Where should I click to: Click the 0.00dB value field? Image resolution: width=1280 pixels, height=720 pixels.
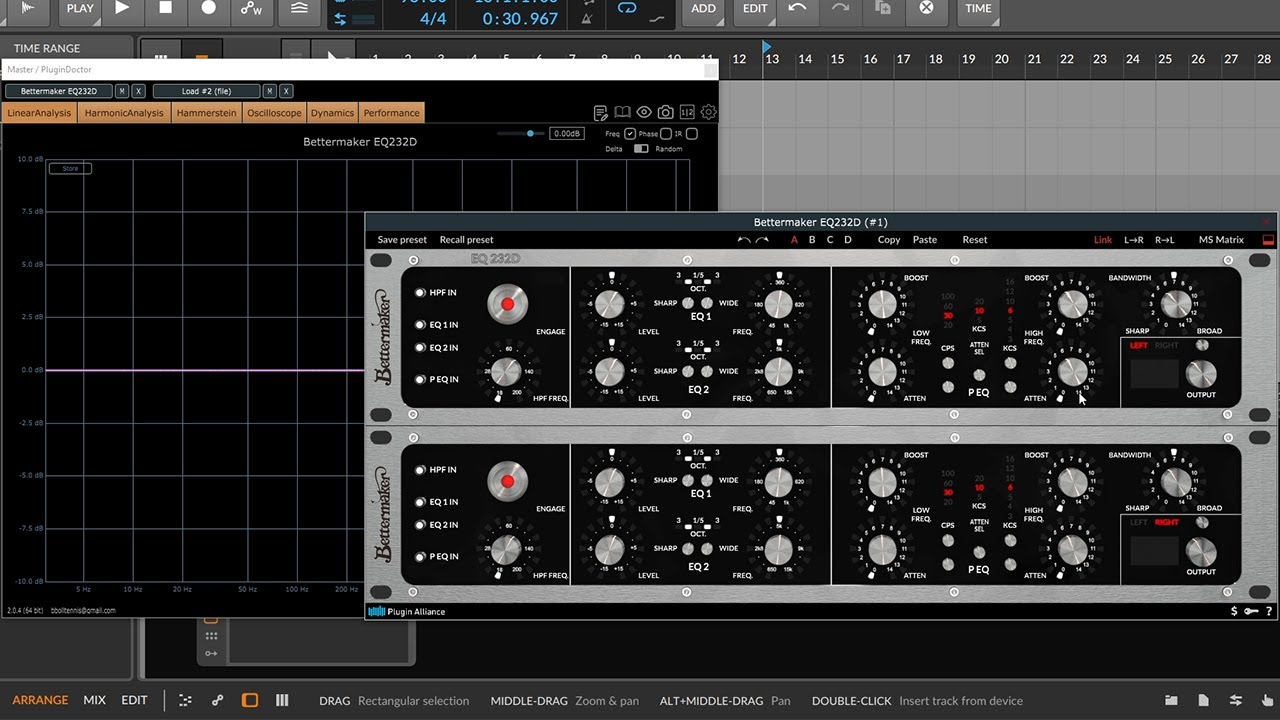pos(566,133)
